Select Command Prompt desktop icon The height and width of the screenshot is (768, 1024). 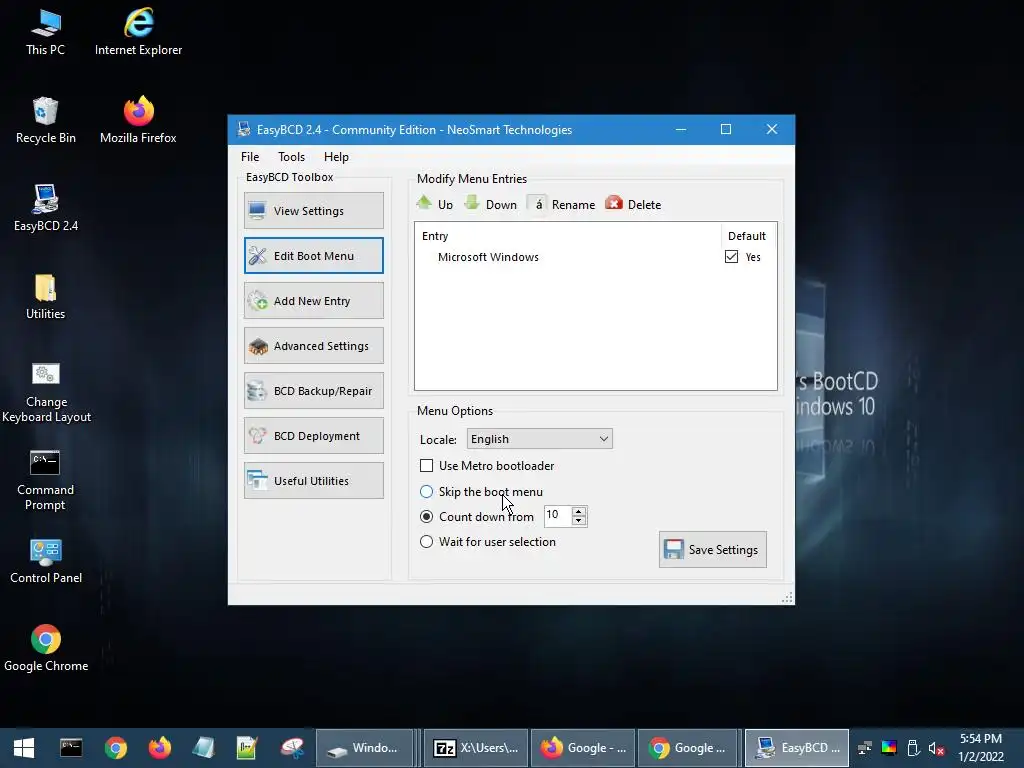45,481
